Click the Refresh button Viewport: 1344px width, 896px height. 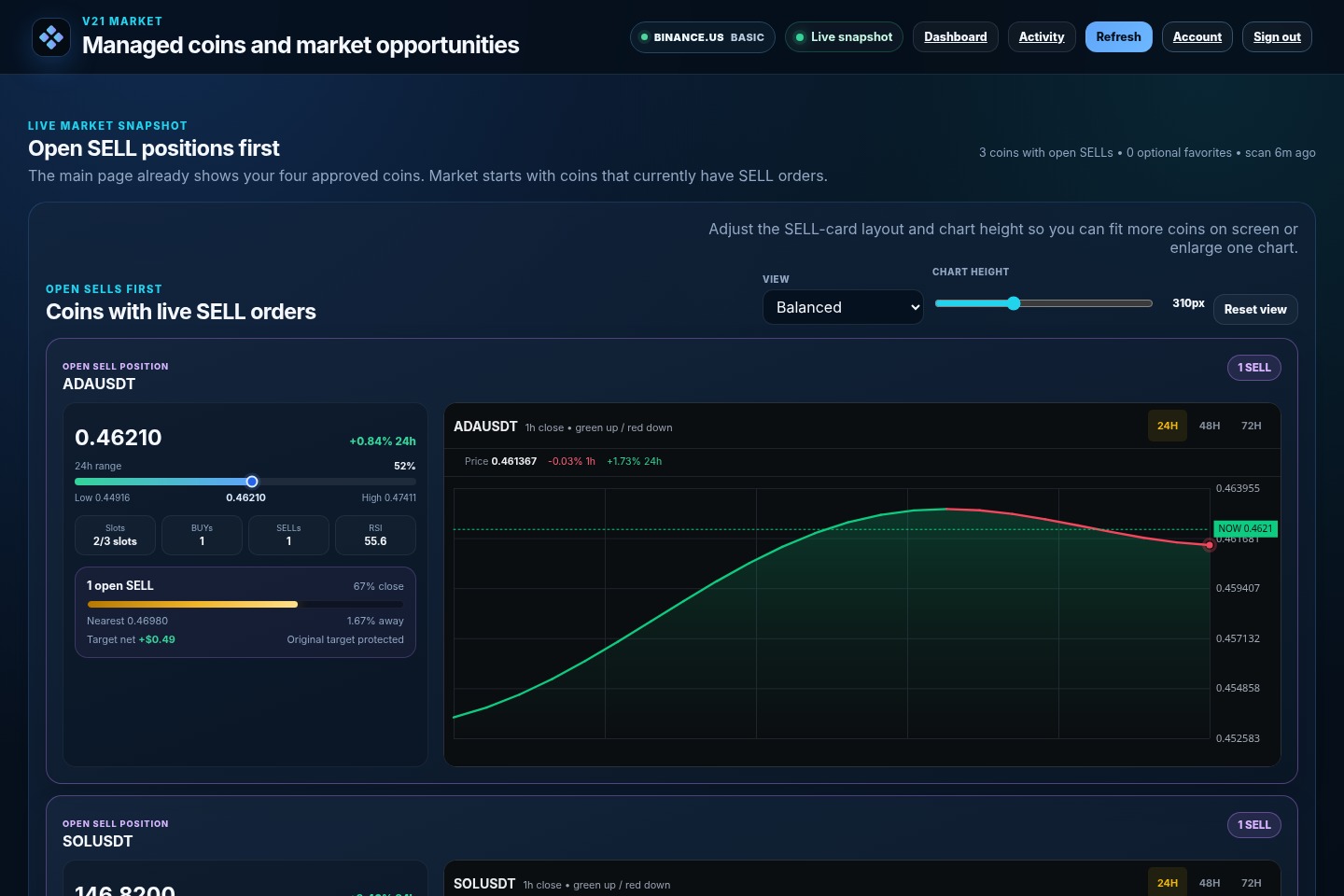(1119, 37)
